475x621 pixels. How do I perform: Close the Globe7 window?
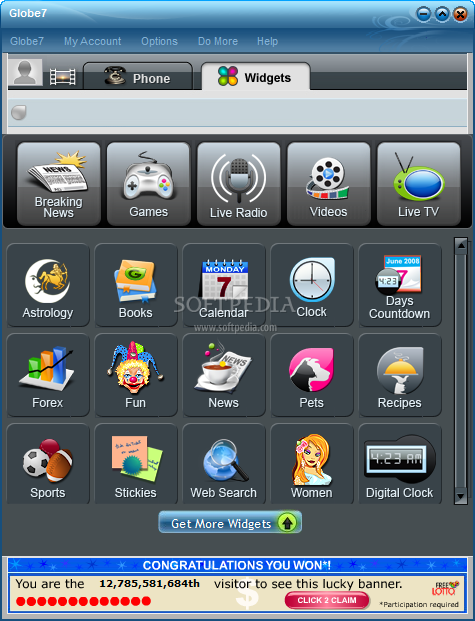460,15
